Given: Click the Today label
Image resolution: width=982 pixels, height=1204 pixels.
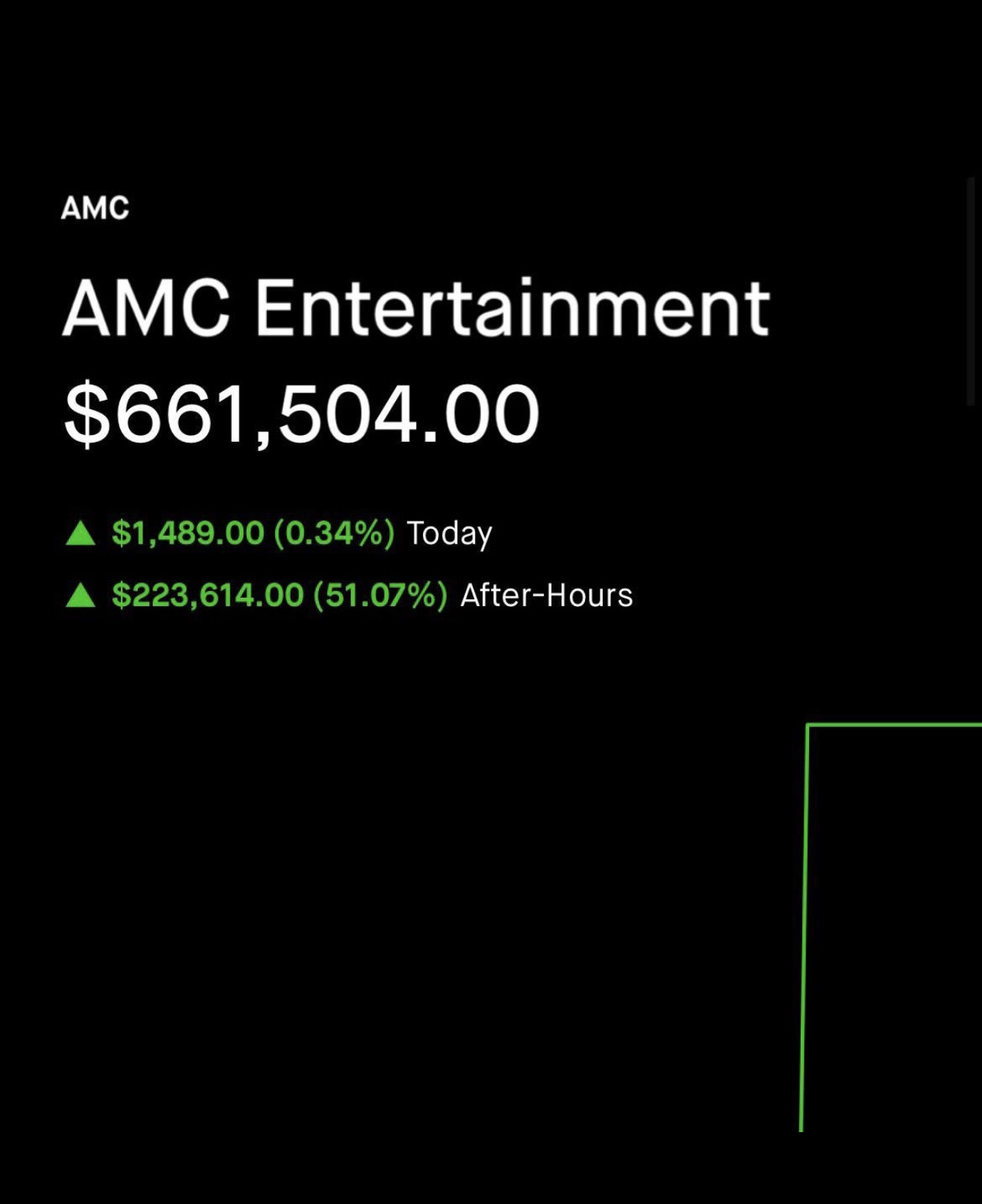Looking at the screenshot, I should click(x=449, y=534).
